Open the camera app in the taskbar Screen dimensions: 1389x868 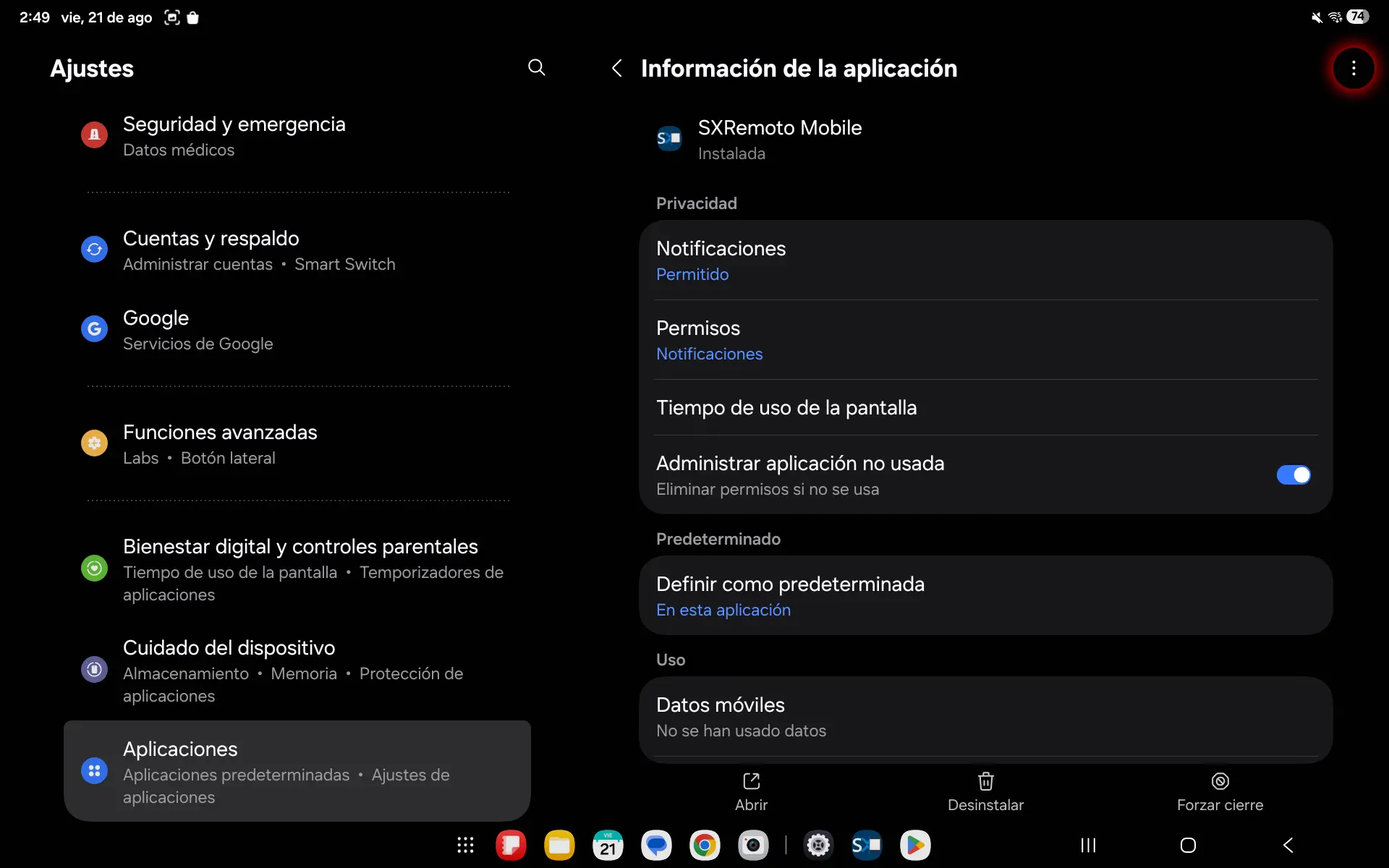pyautogui.click(x=753, y=845)
